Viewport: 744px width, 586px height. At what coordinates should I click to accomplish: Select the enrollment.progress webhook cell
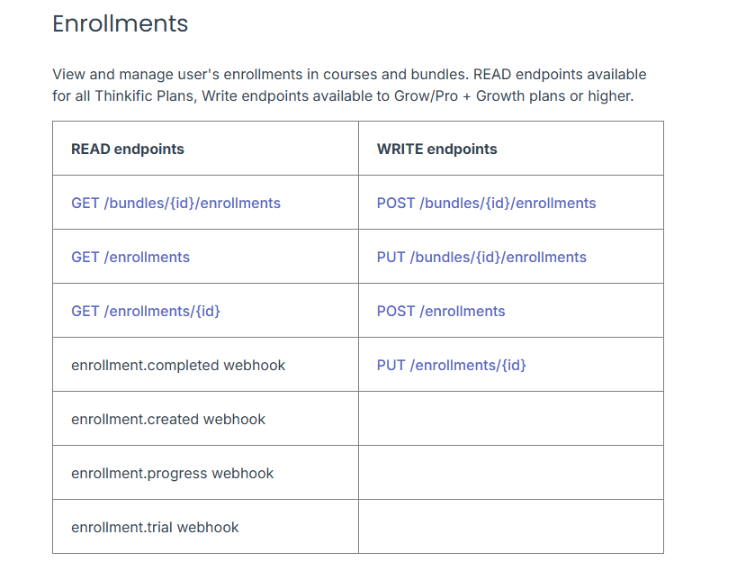172,473
